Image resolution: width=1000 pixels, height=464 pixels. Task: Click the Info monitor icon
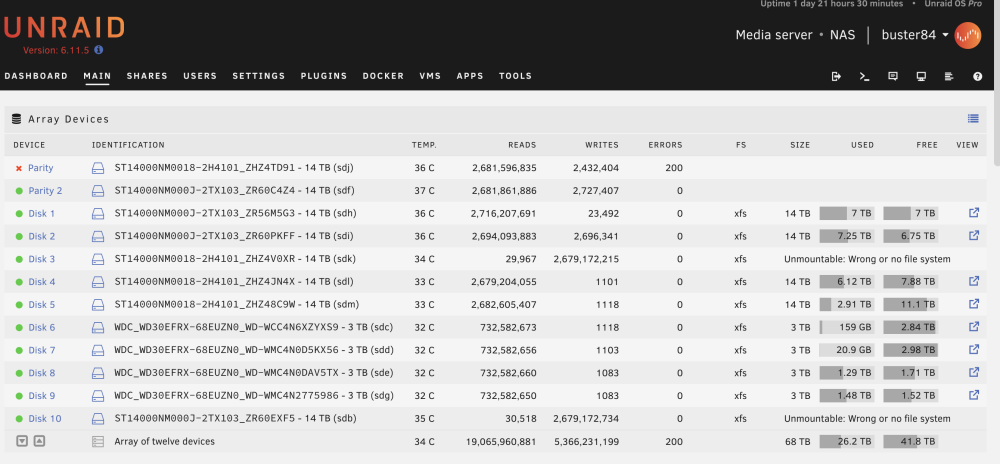coord(921,76)
